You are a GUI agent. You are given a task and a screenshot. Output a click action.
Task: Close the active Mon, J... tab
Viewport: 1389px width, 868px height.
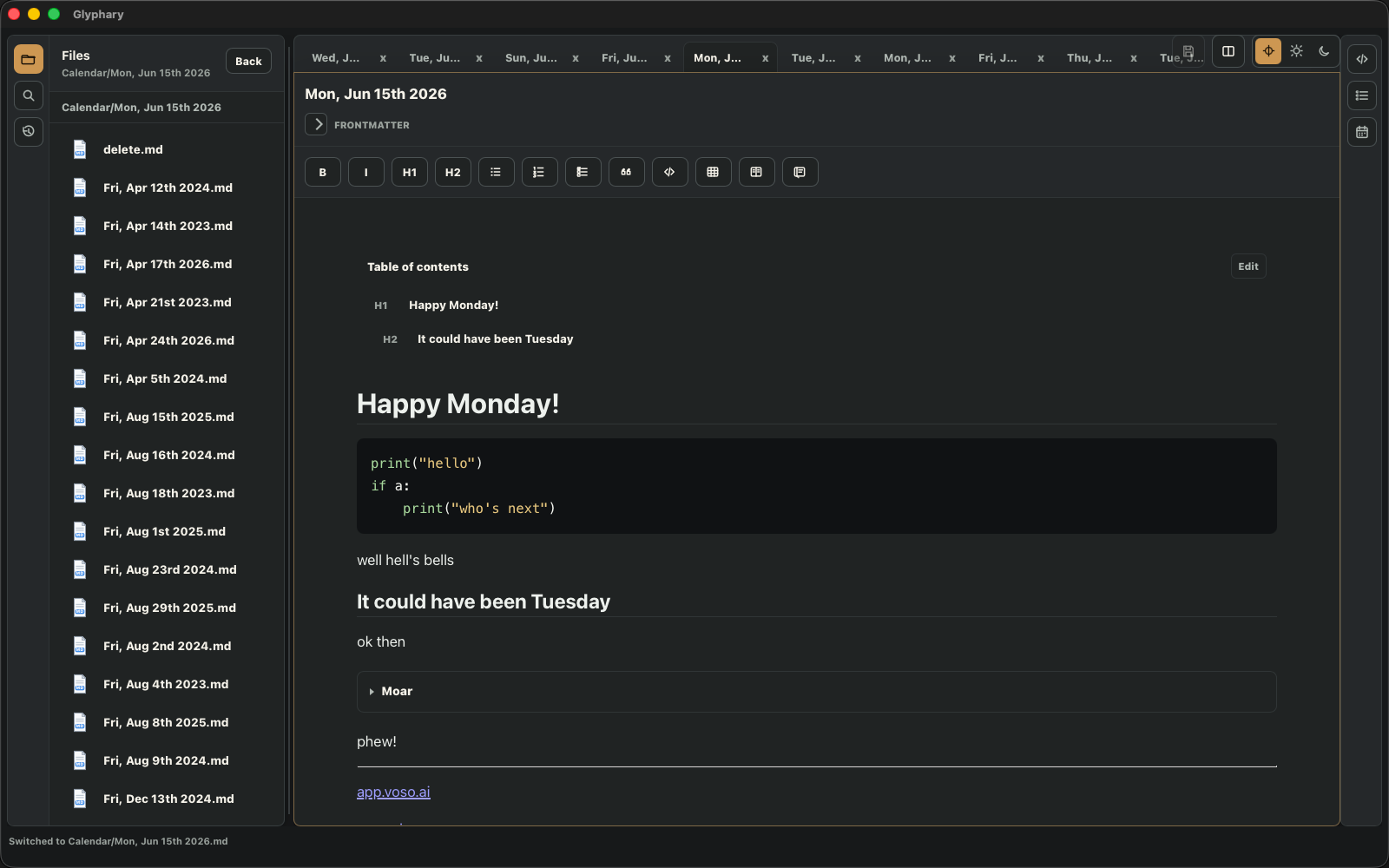765,58
